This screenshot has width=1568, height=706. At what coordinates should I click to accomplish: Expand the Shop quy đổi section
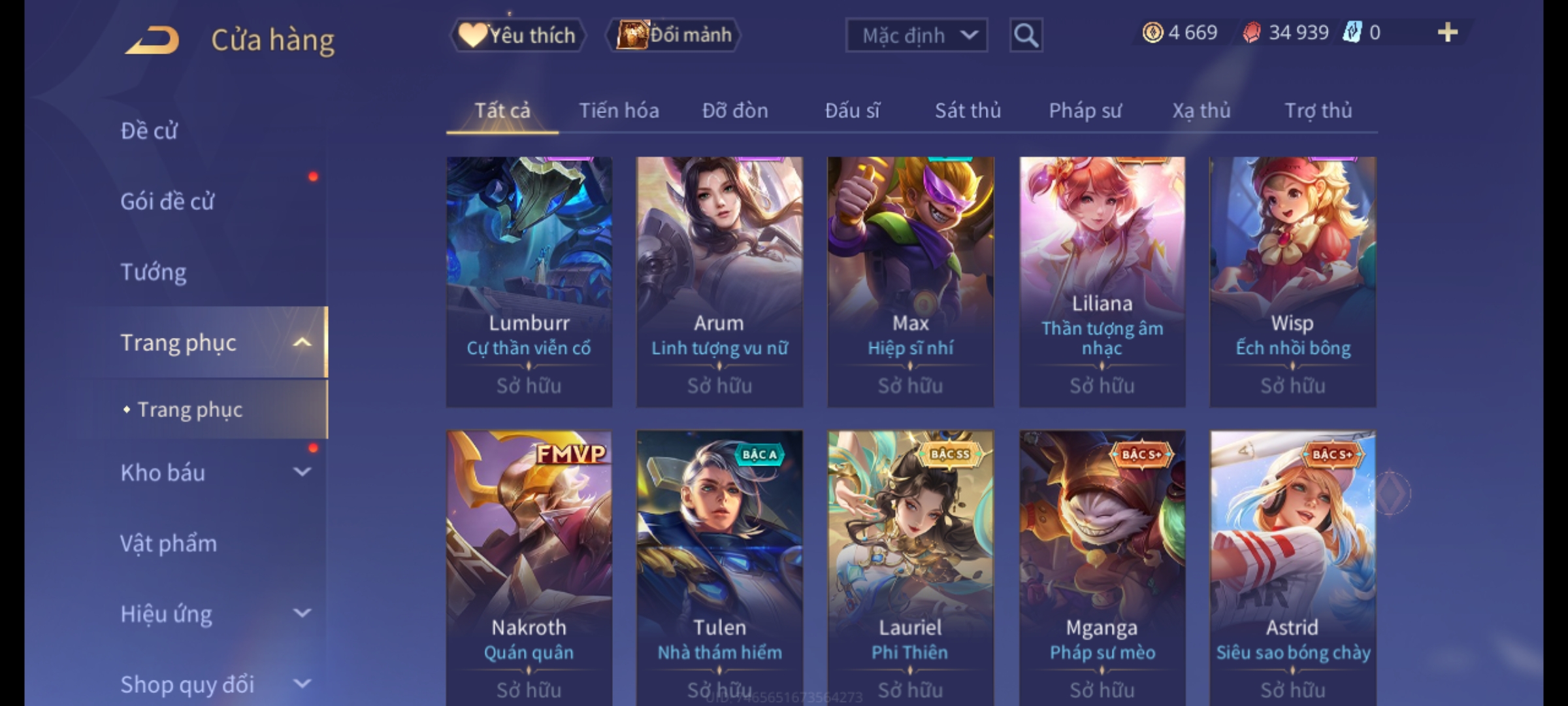[302, 684]
